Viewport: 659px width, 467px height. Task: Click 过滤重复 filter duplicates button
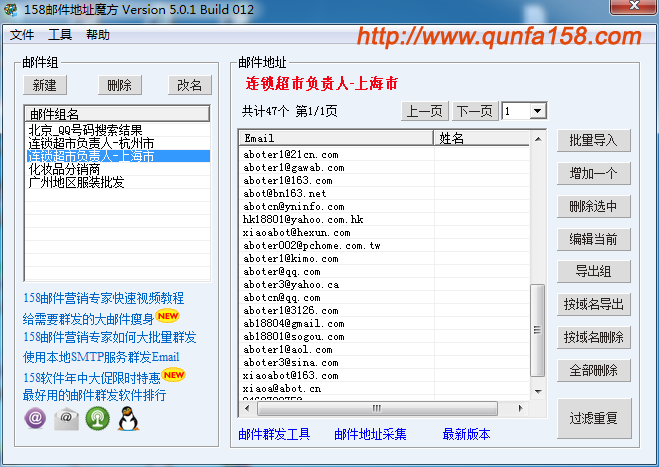click(x=594, y=418)
